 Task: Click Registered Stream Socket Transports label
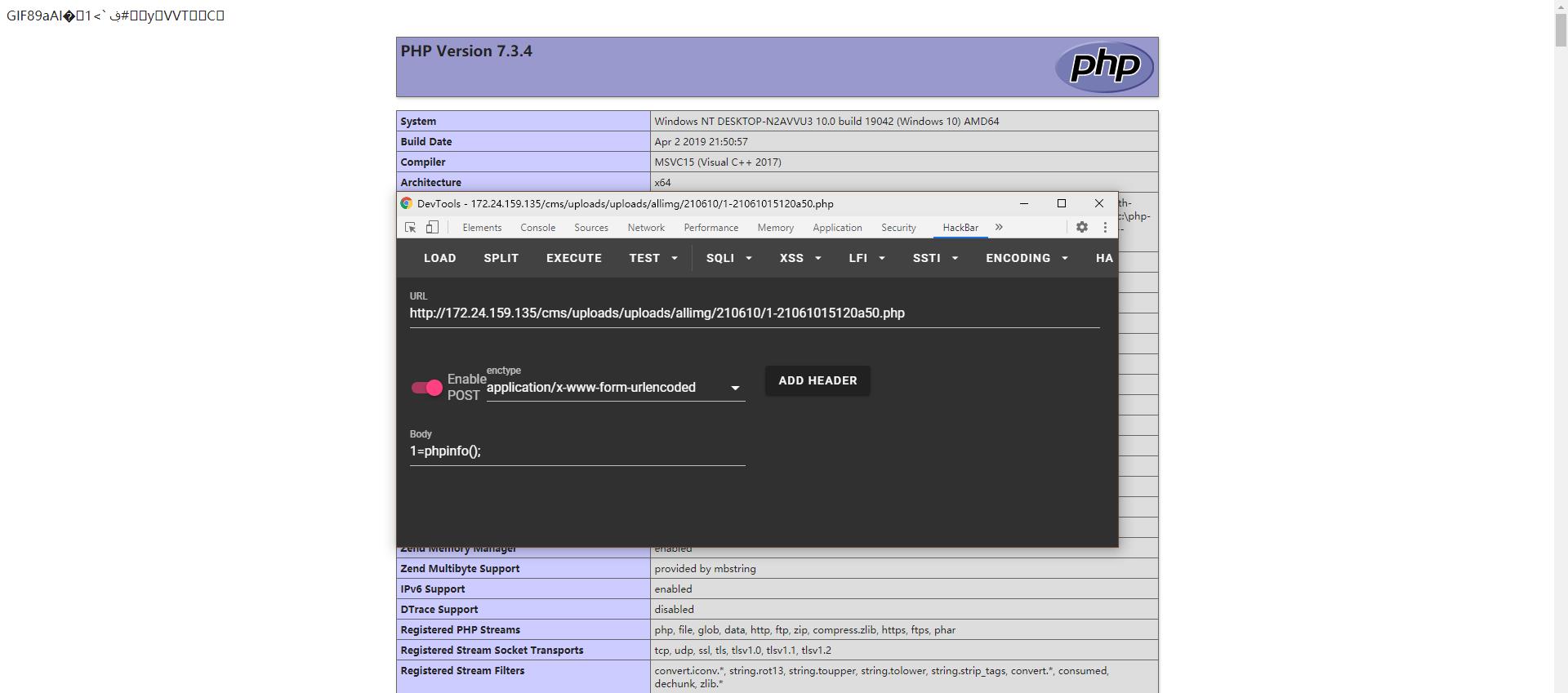492,650
